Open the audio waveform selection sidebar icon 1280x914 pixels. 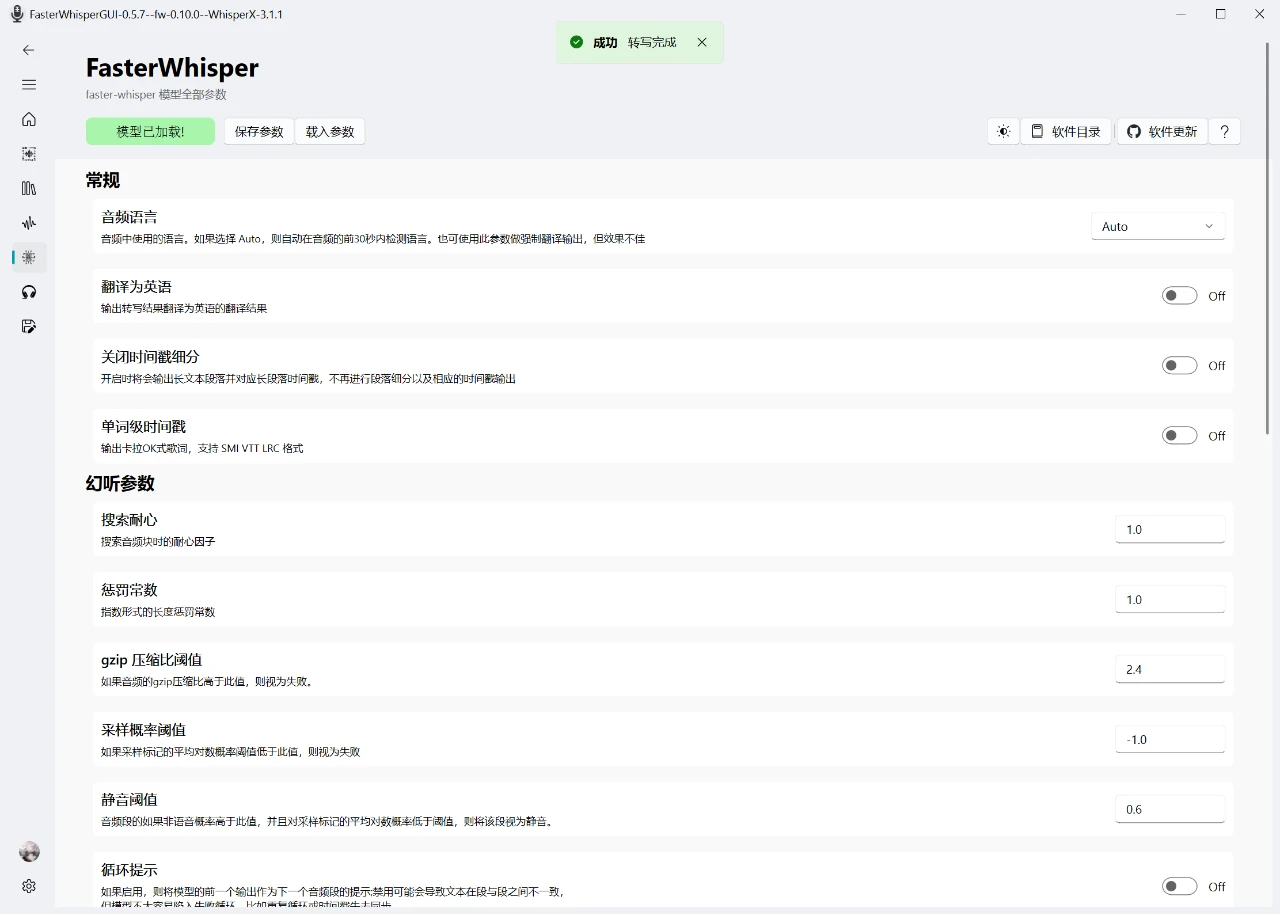(x=28, y=154)
